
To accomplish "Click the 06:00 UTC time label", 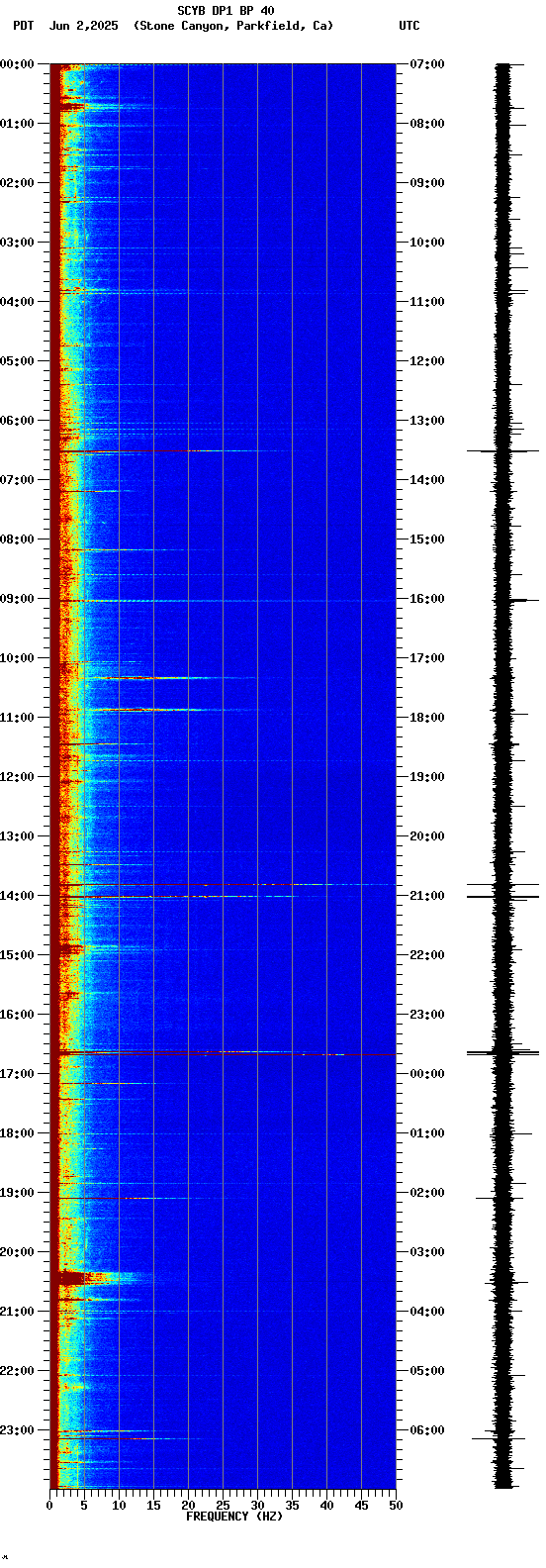I will tap(427, 1430).
